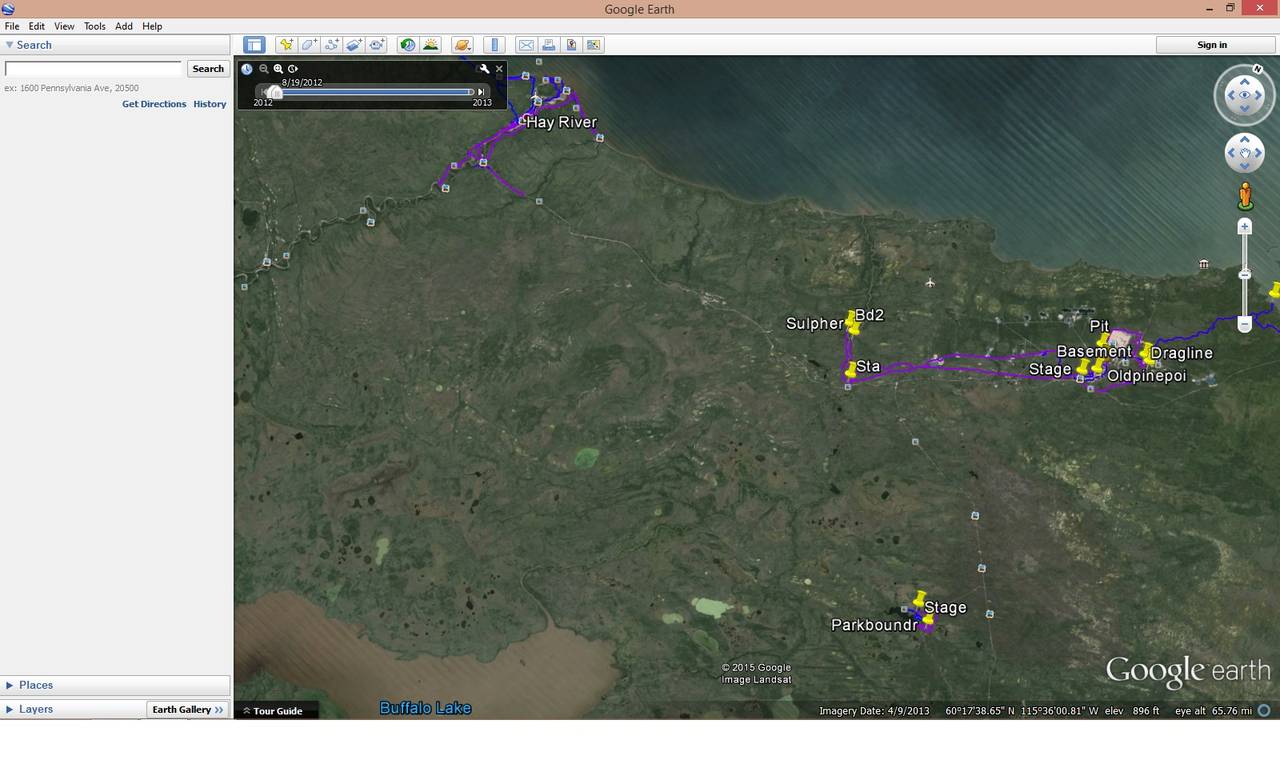Pick up the Street View pegman
This screenshot has height=784, width=1280.
(x=1245, y=196)
